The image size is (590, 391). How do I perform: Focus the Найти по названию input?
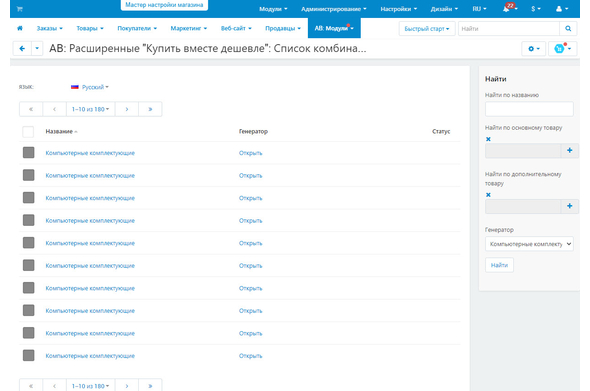coord(529,109)
